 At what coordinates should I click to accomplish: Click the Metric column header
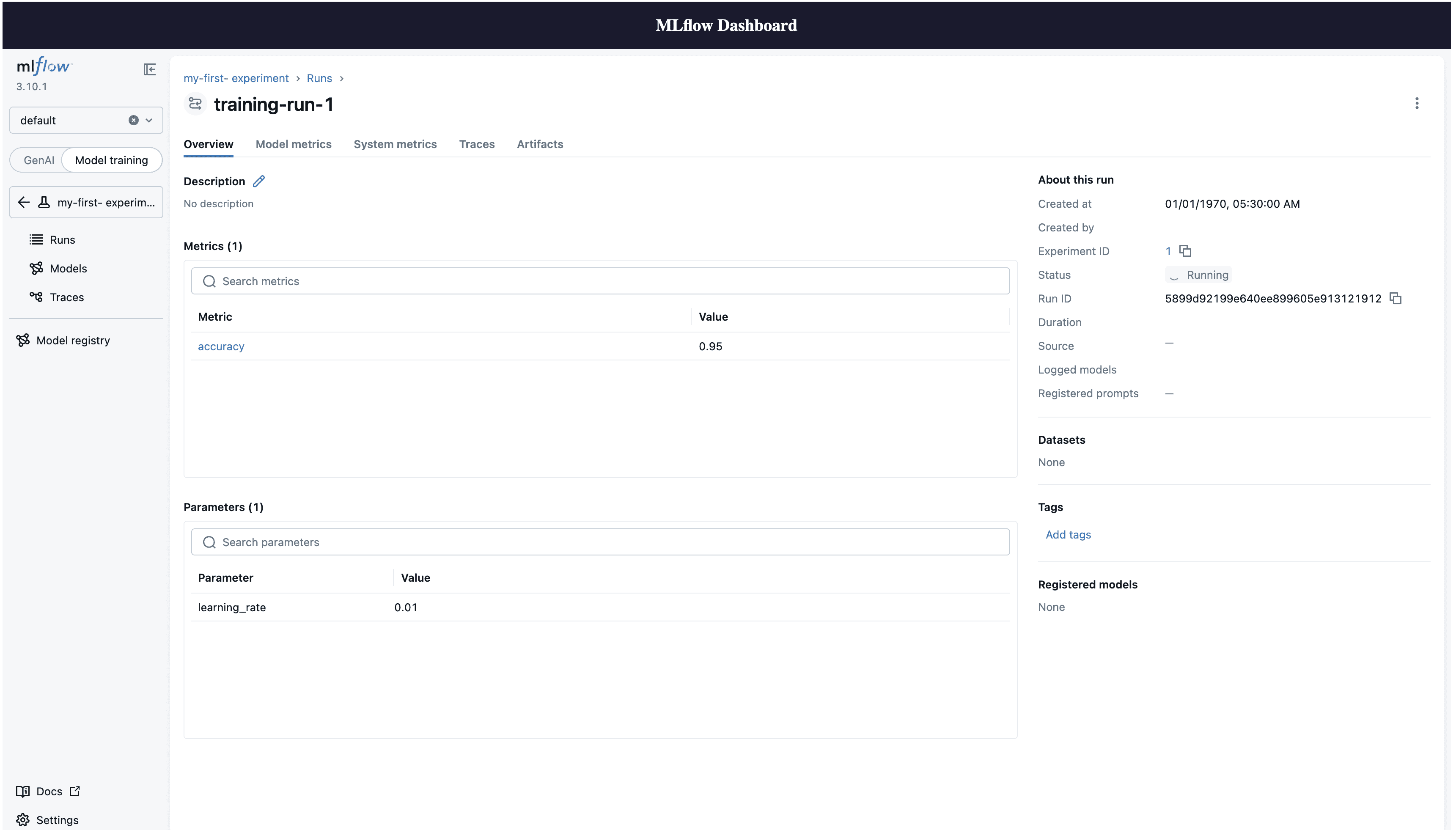tap(215, 317)
